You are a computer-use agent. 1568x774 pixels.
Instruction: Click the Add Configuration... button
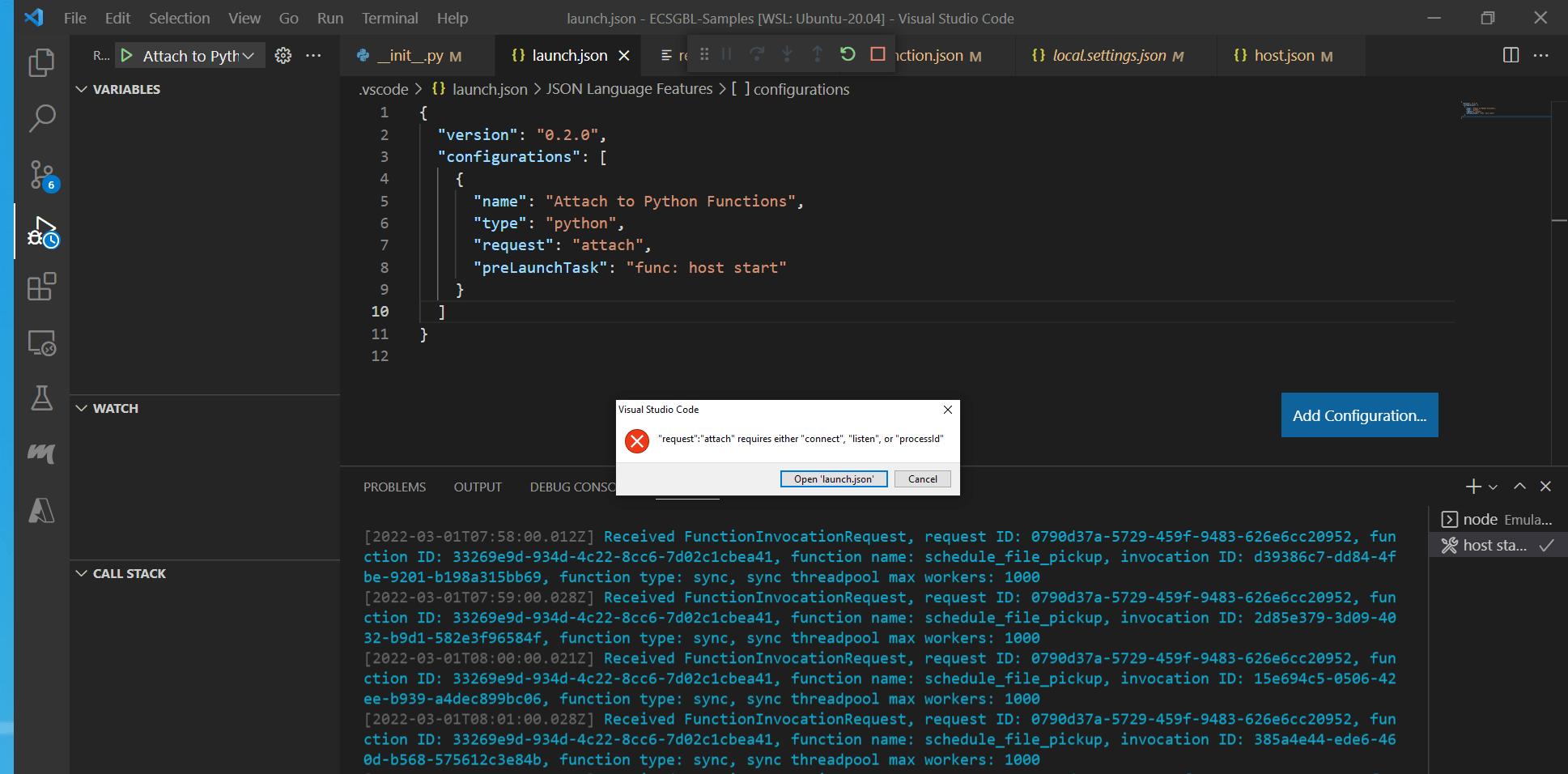1359,415
